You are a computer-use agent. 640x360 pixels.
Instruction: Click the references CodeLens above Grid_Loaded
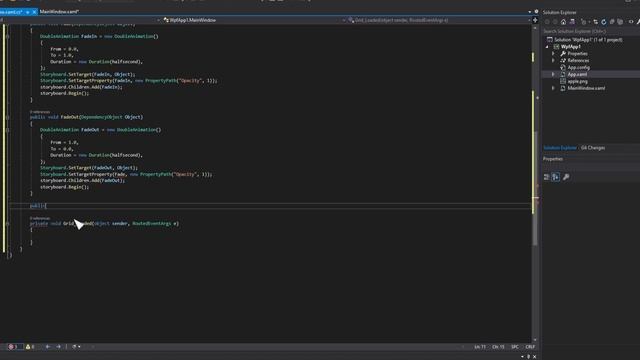coord(40,218)
